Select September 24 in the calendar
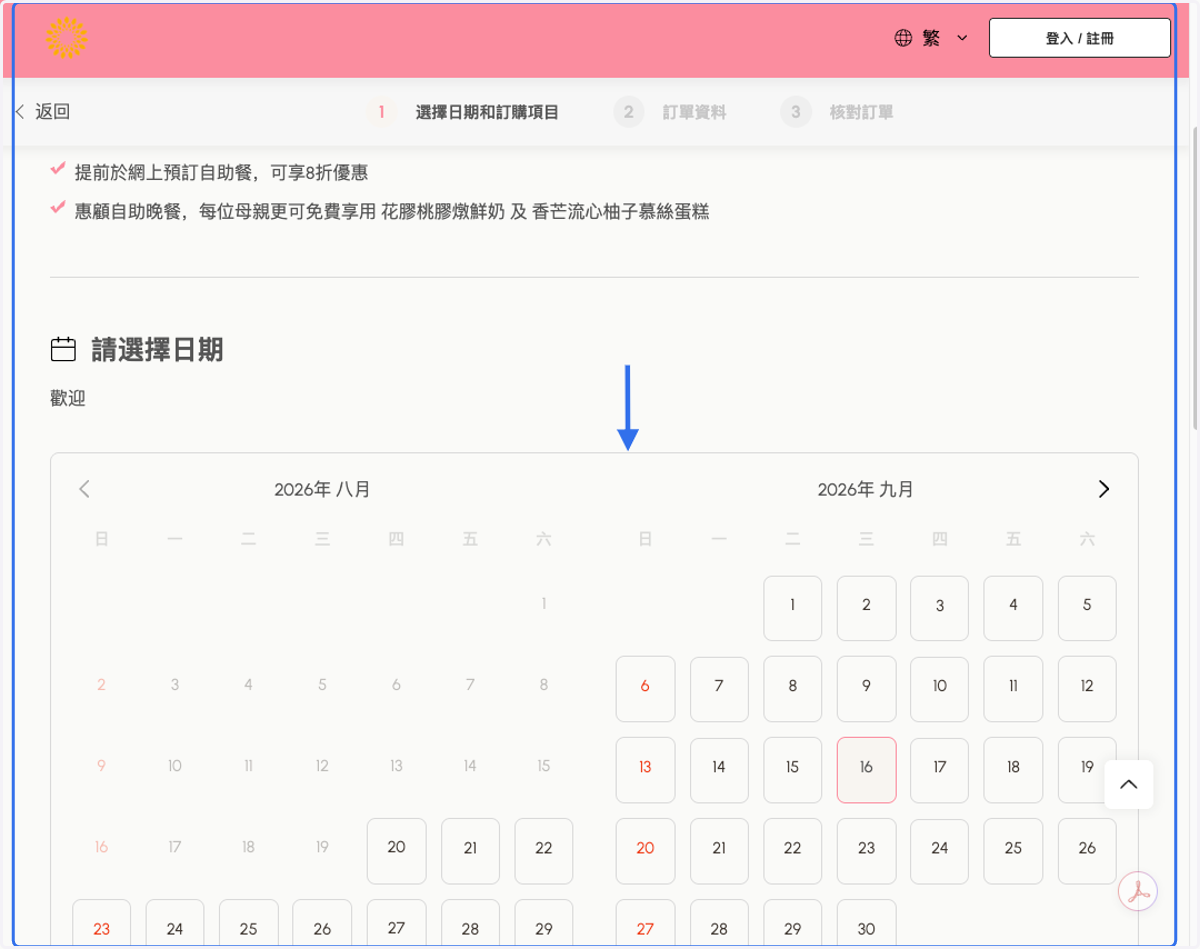 click(940, 851)
